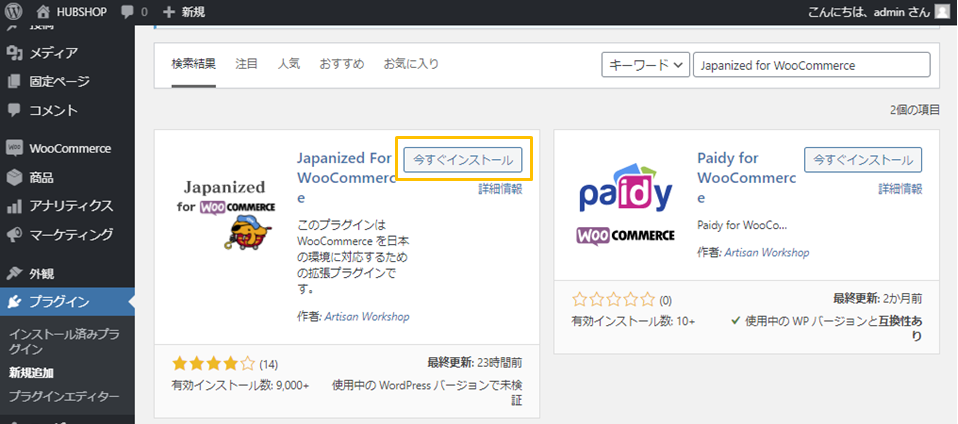Click the plus icon for 新規
Image resolution: width=958 pixels, height=424 pixels.
click(169, 12)
